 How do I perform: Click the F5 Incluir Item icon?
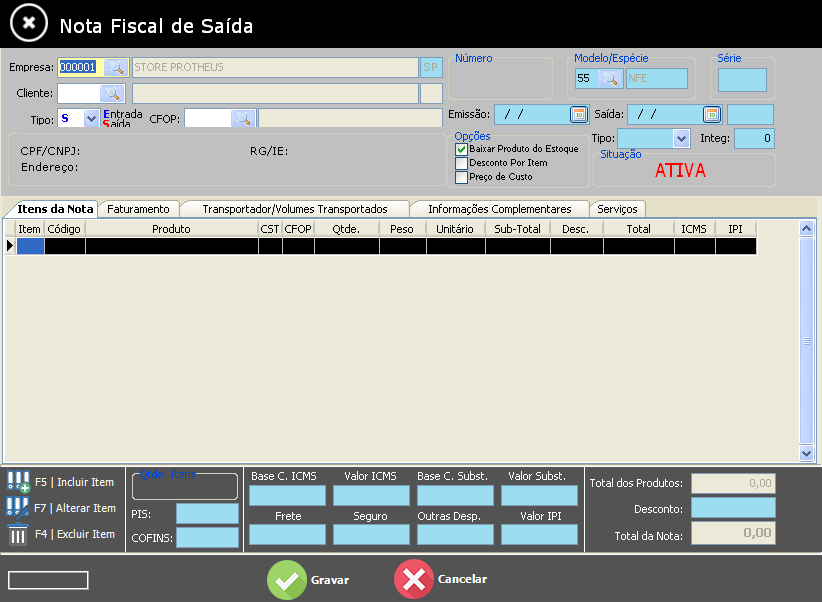pos(18,482)
